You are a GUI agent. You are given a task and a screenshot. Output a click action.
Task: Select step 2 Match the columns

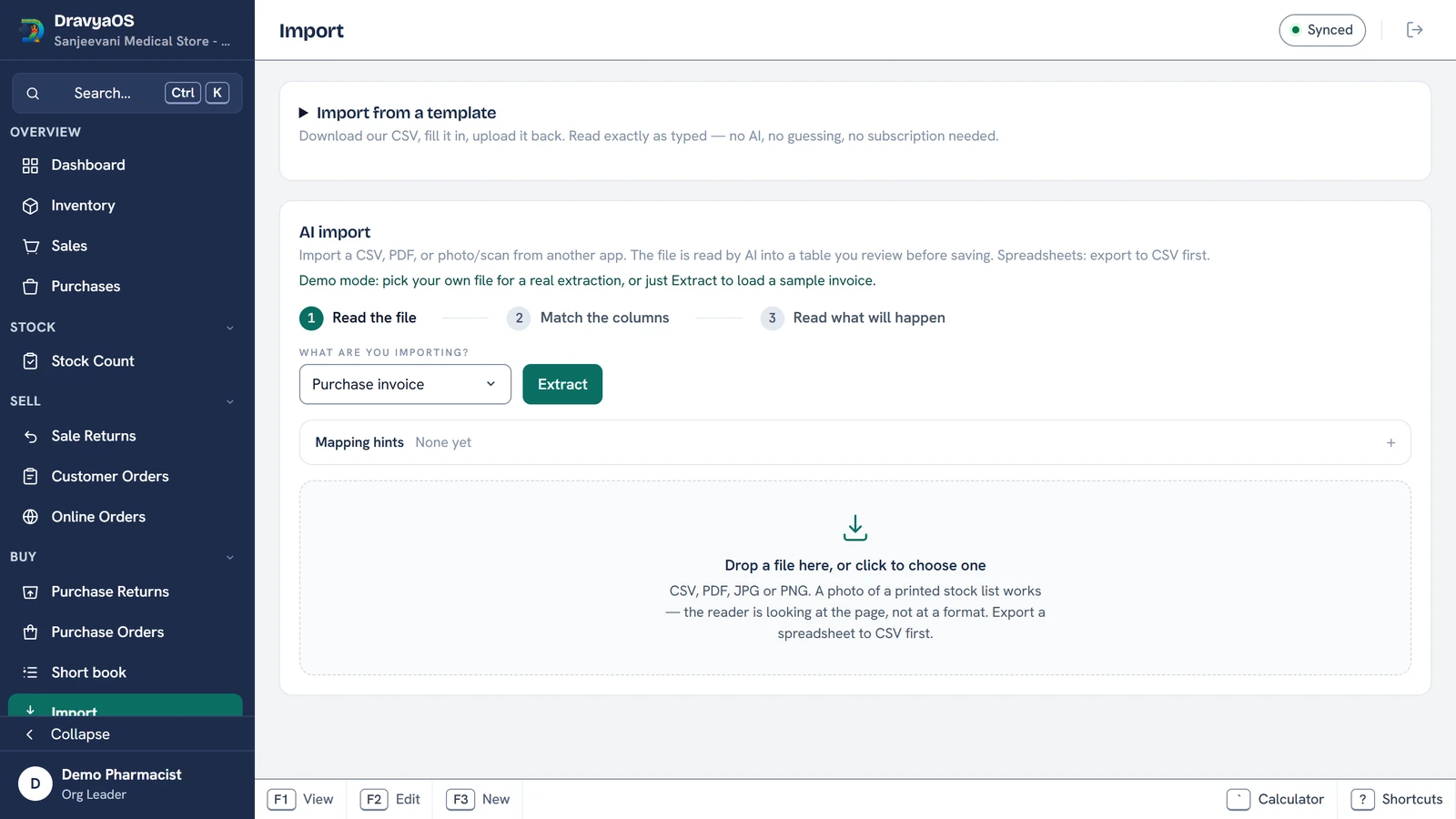coord(588,318)
